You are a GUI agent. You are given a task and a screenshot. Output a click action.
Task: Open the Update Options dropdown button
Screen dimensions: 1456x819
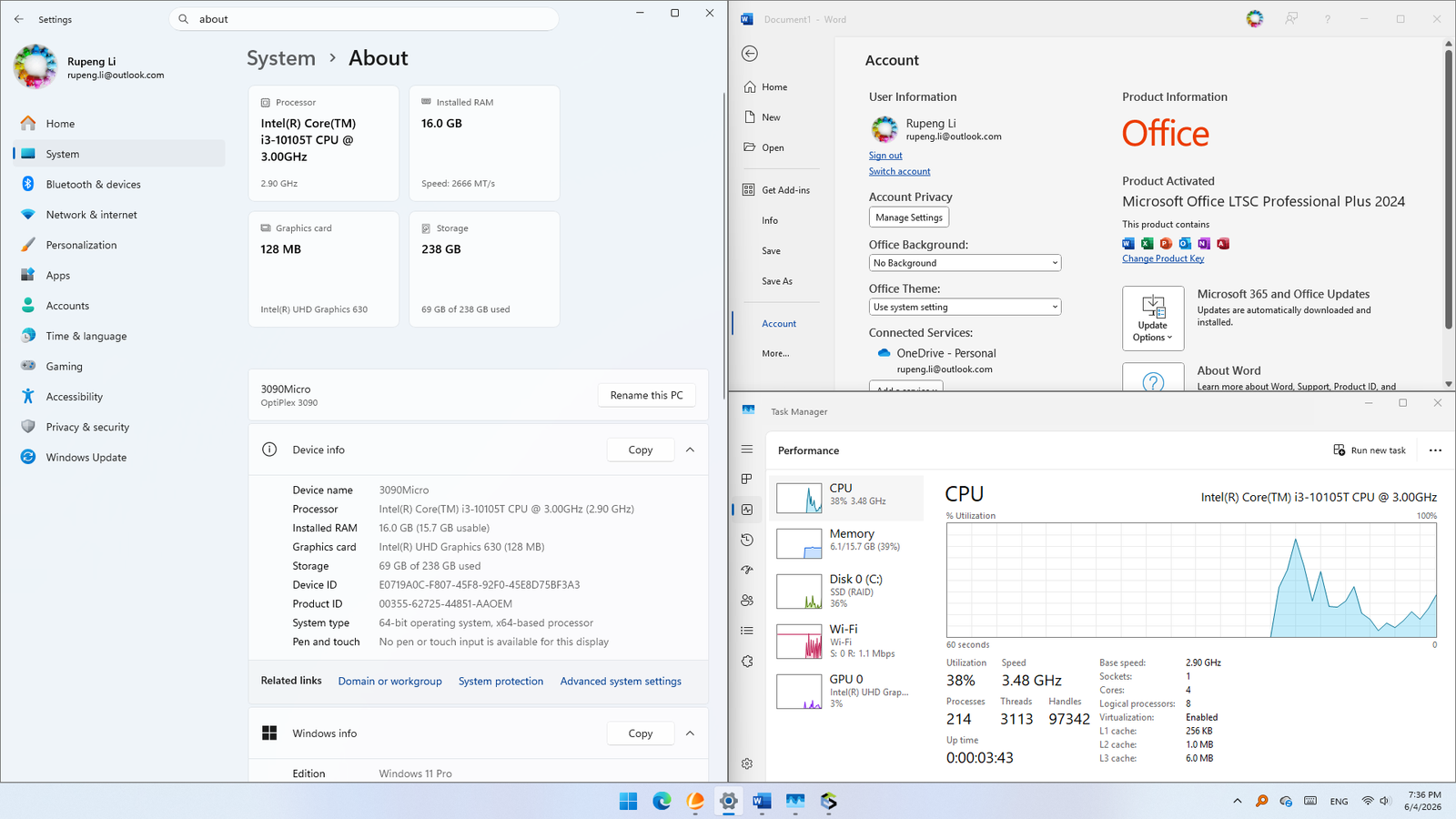[1153, 318]
